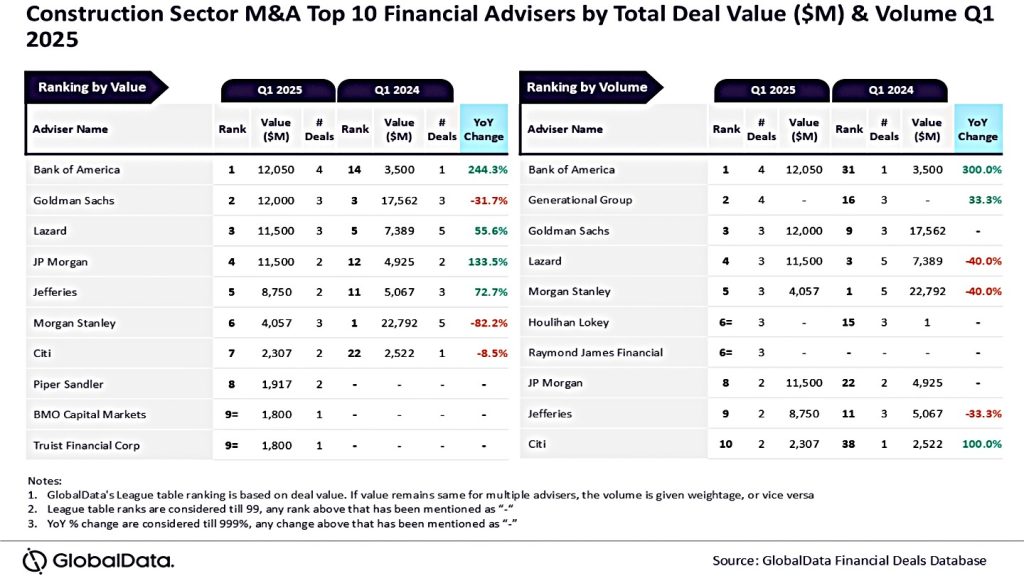
Task: Click the Q1 2025 header in value table
Action: (279, 90)
